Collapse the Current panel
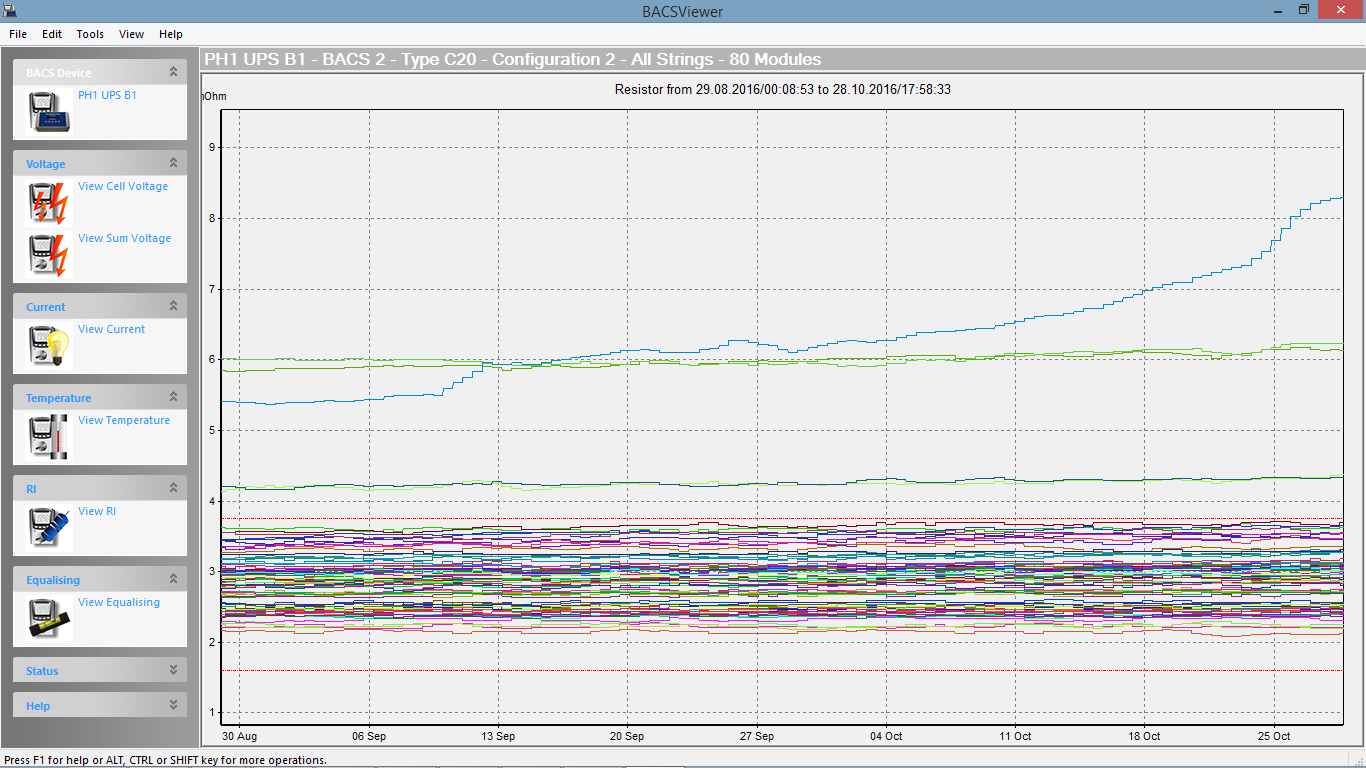 172,305
